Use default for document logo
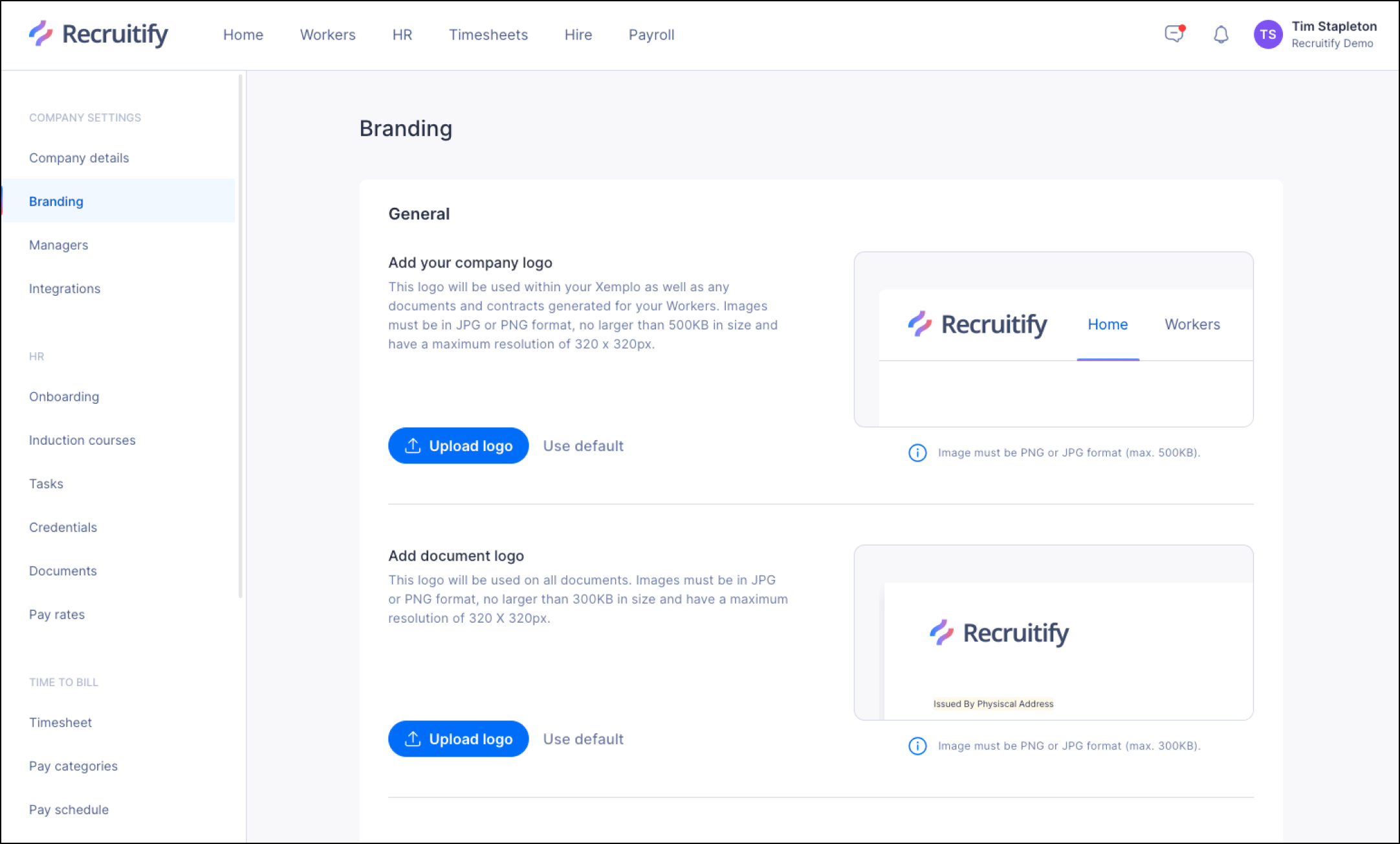The width and height of the screenshot is (1400, 844). [583, 739]
